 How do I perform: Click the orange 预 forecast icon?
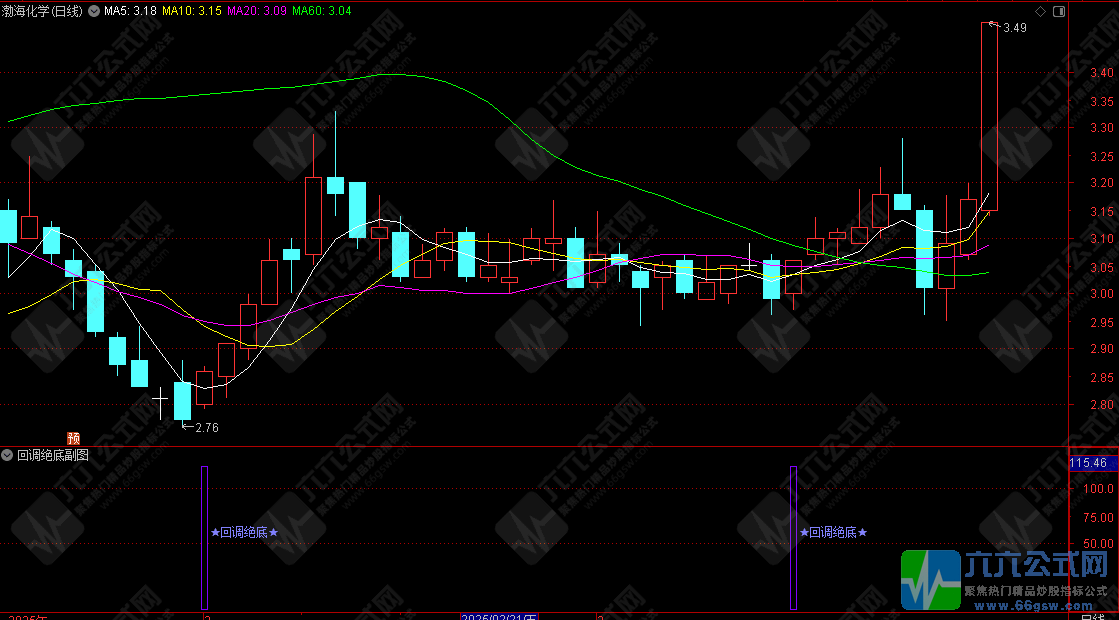coord(74,438)
